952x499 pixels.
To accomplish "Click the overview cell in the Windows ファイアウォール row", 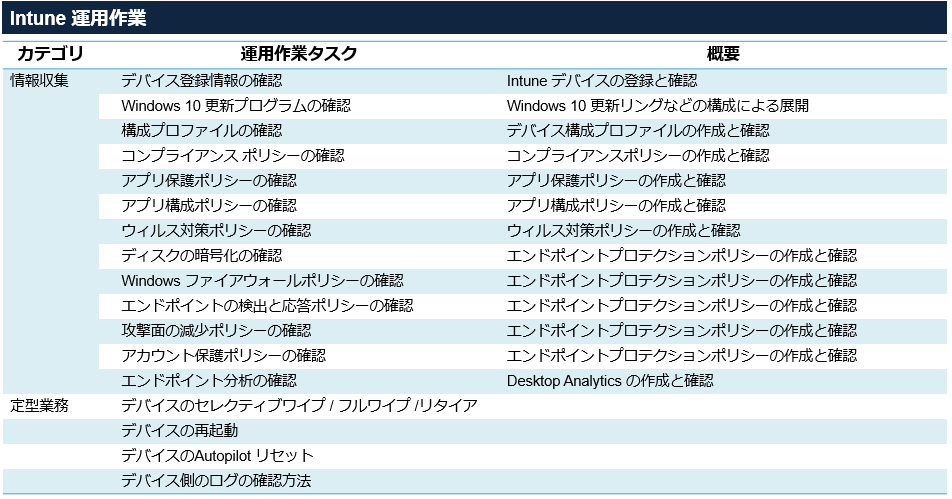I will [x=682, y=280].
